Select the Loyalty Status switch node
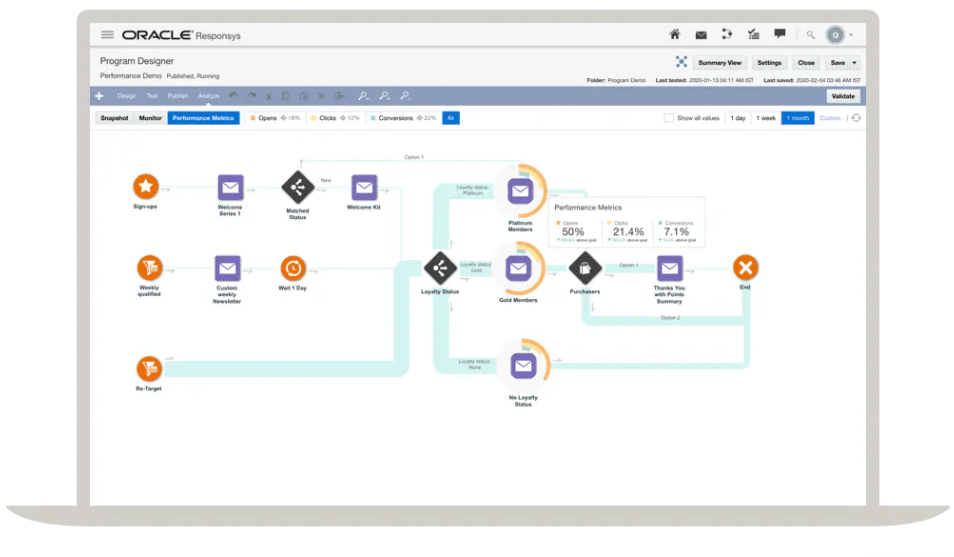The height and width of the screenshot is (557, 954). click(440, 268)
